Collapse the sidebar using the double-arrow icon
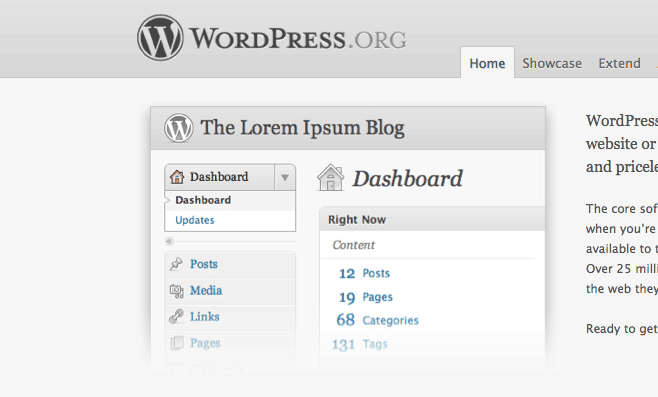 pyautogui.click(x=169, y=241)
